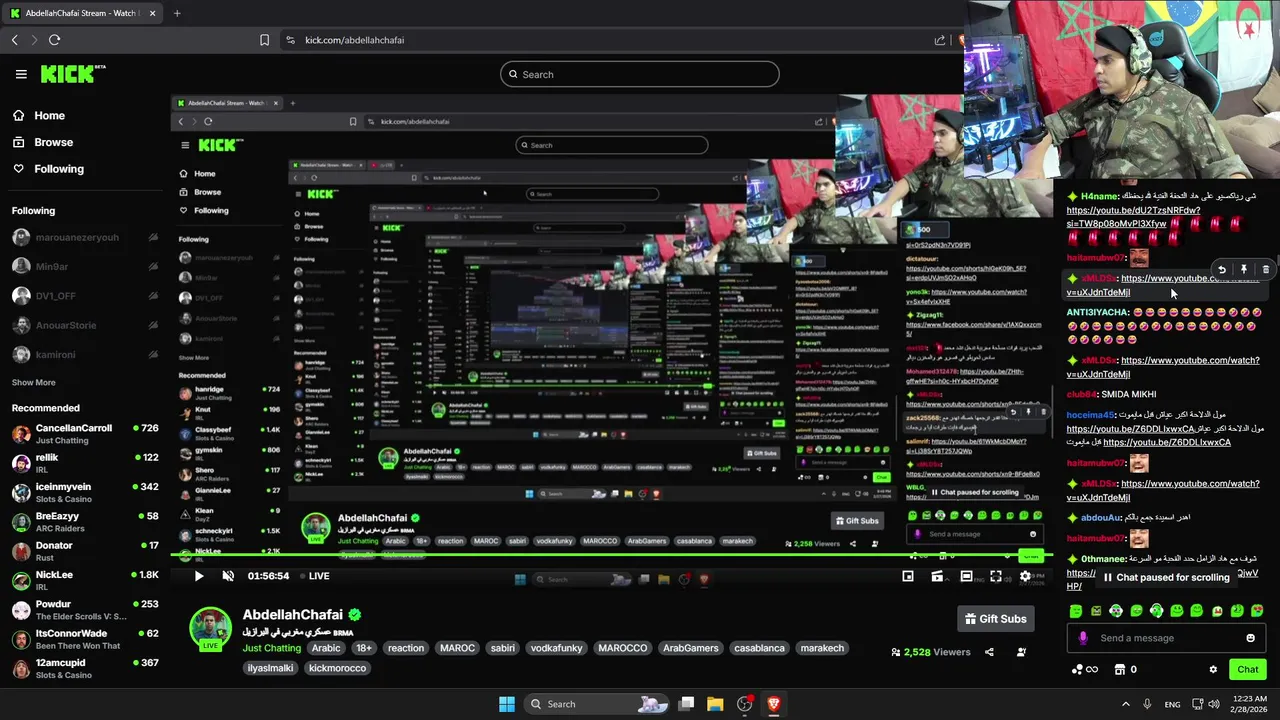Click the chat identity icon in message box

tap(1083, 638)
